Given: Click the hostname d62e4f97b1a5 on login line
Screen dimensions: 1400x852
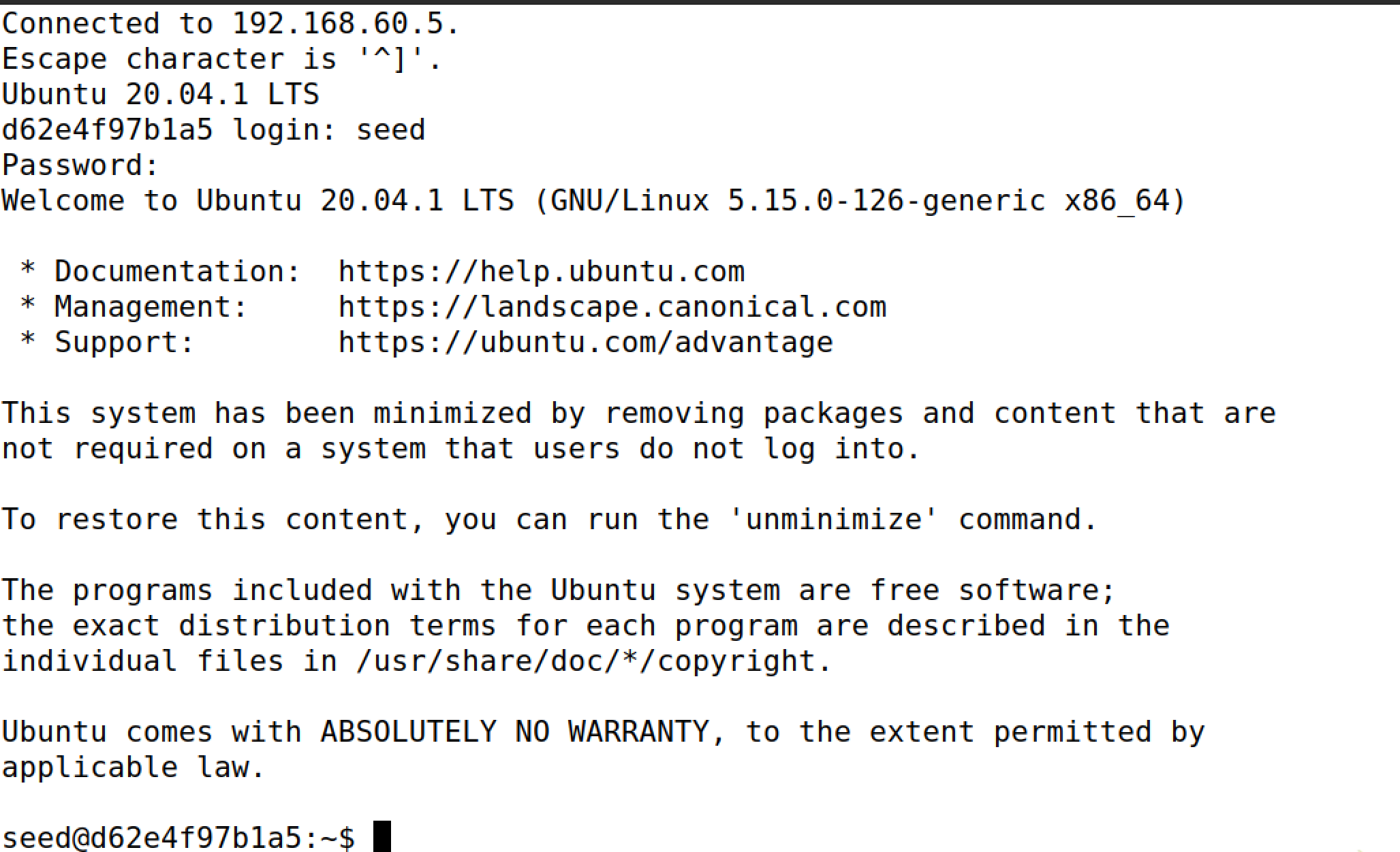Looking at the screenshot, I should click(107, 130).
